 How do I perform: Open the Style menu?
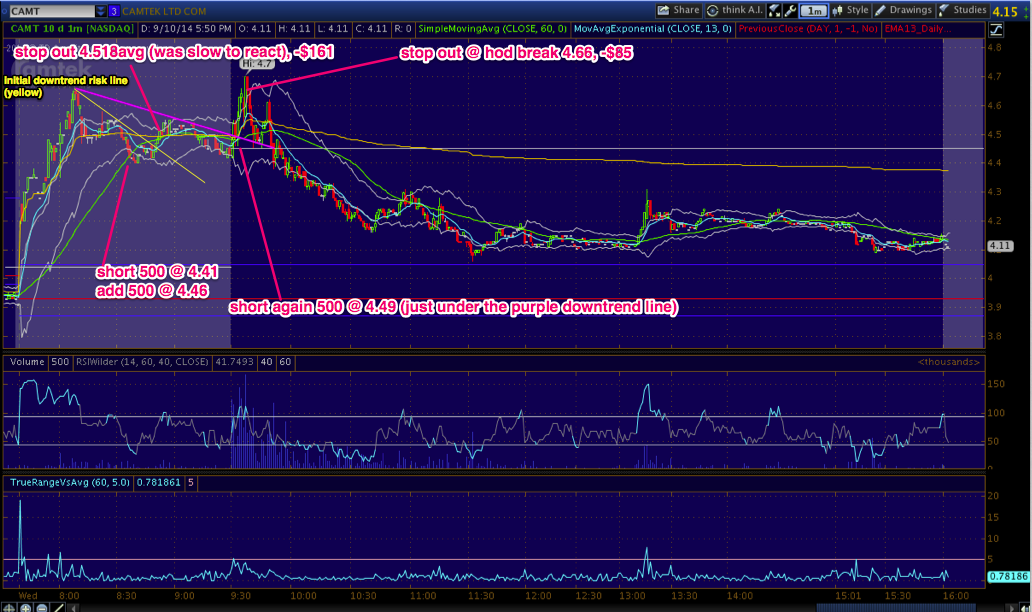click(x=853, y=10)
